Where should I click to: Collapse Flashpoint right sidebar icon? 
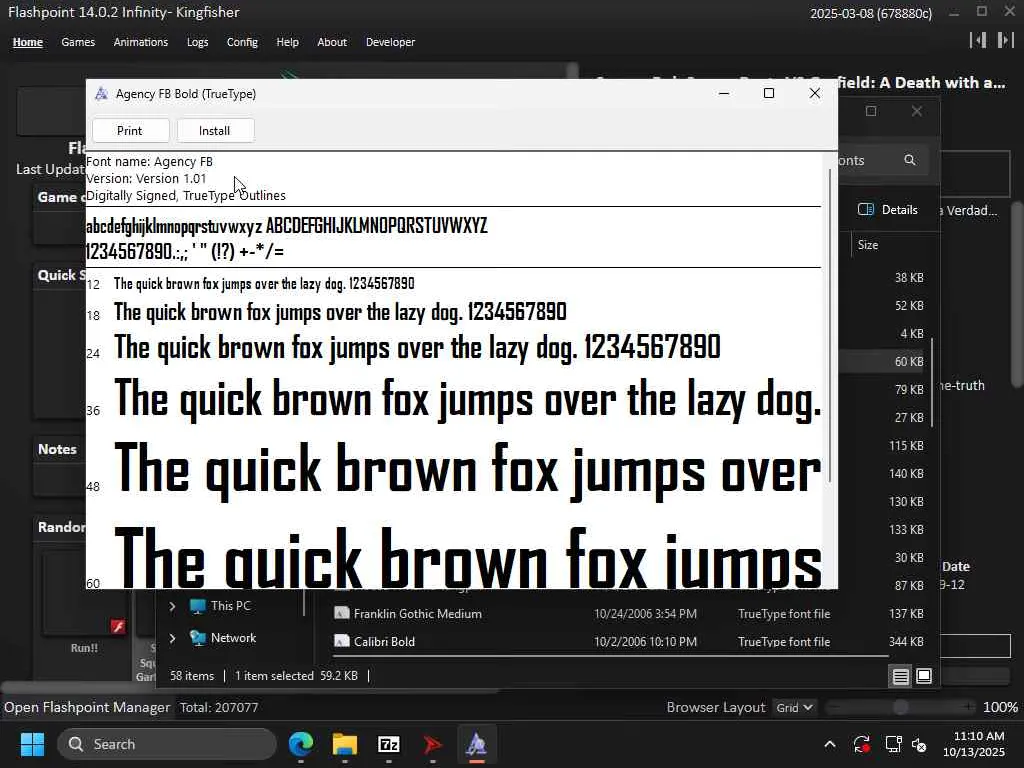1006,40
